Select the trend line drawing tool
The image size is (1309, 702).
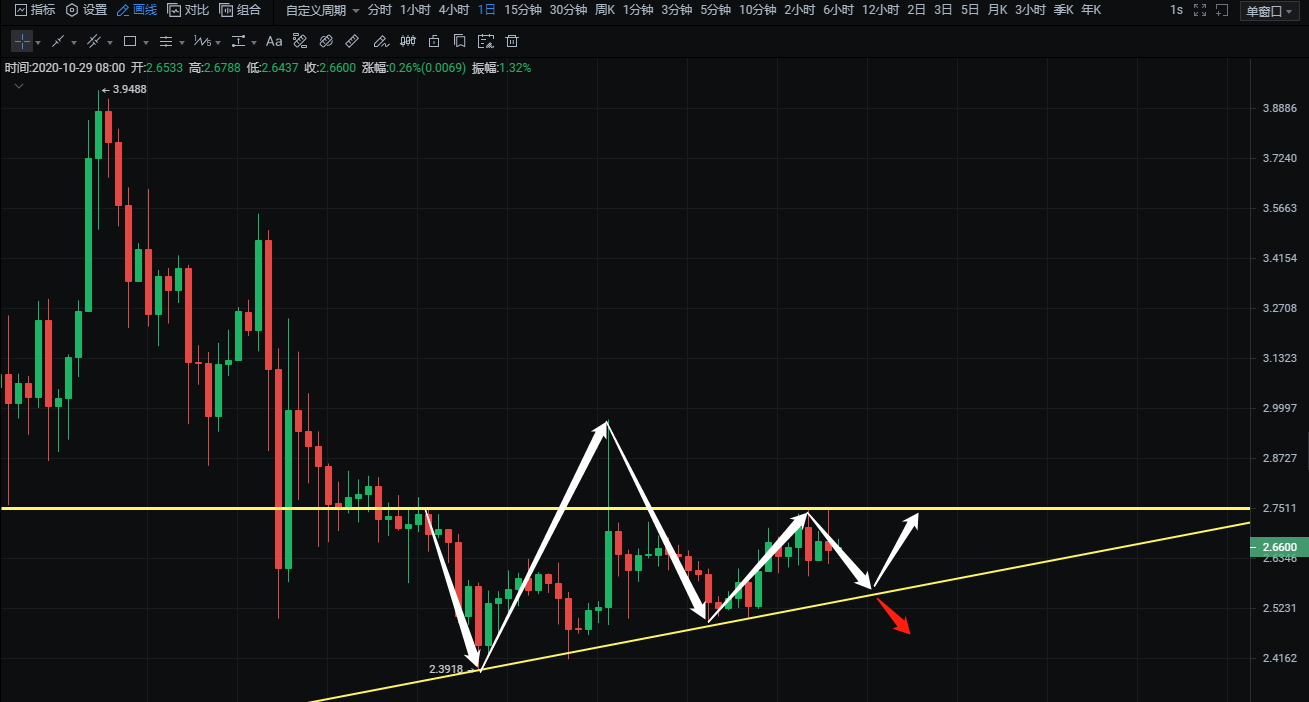tap(58, 42)
